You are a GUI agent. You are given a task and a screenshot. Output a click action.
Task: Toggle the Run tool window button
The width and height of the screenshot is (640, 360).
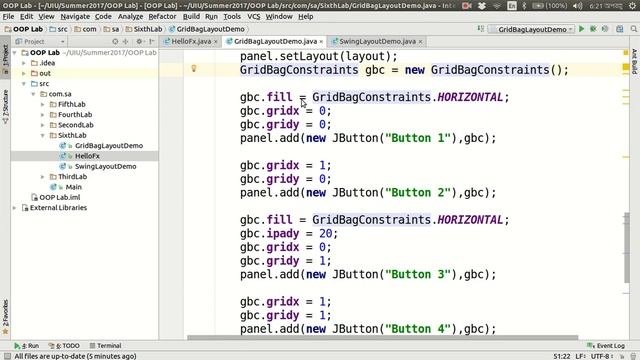pyautogui.click(x=27, y=346)
